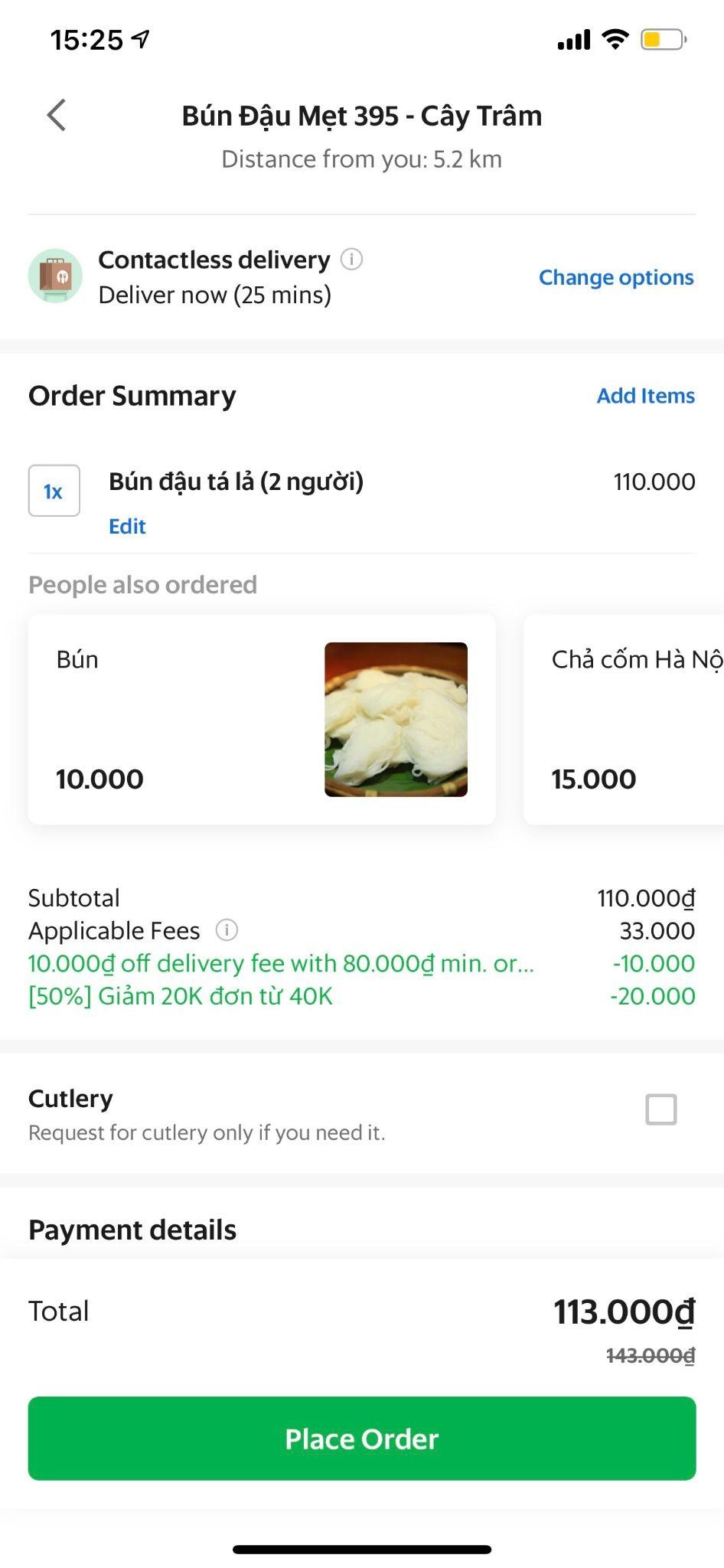Tap the battery status icon
The height and width of the screenshot is (1568, 724).
(x=663, y=39)
